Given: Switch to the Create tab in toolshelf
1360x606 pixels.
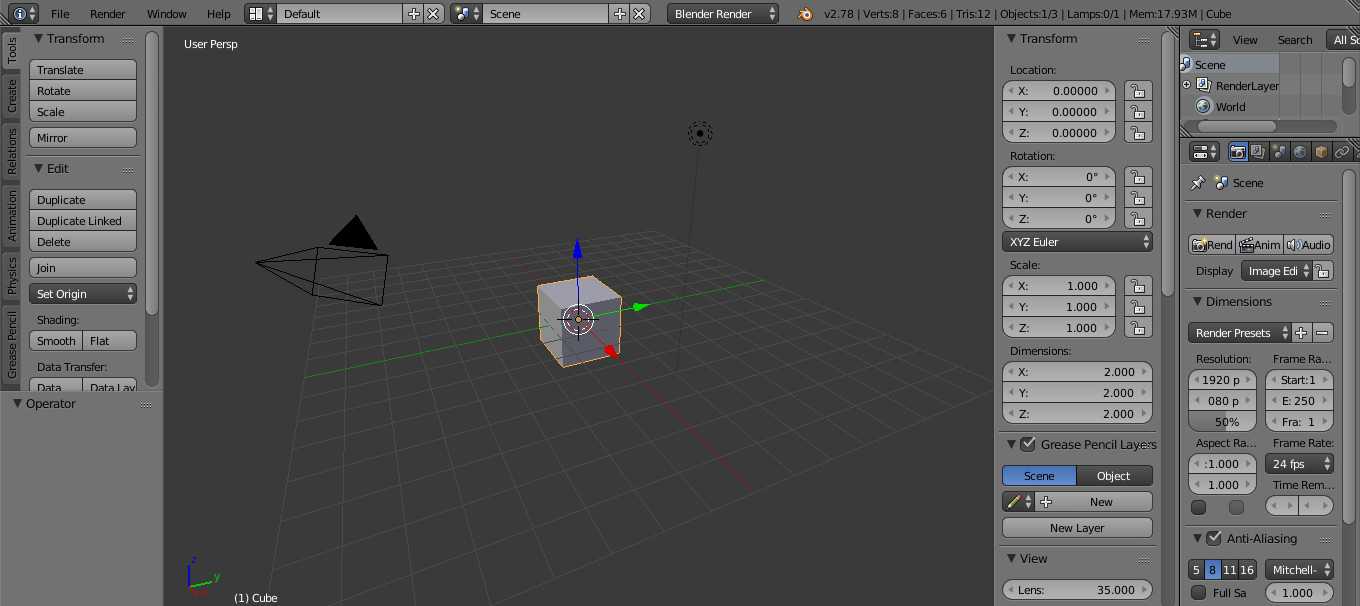Looking at the screenshot, I should (12, 97).
